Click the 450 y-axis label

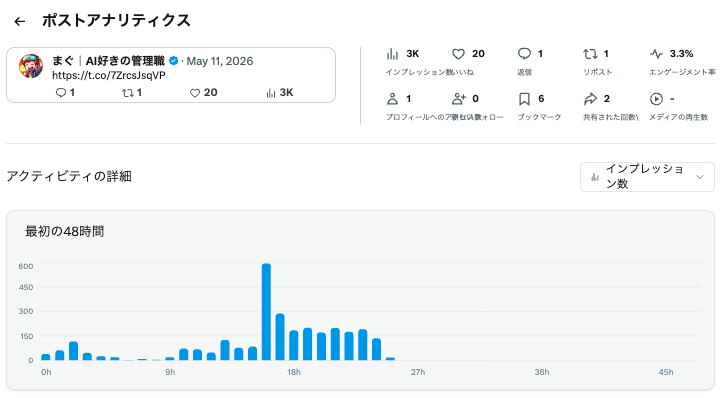(26, 287)
